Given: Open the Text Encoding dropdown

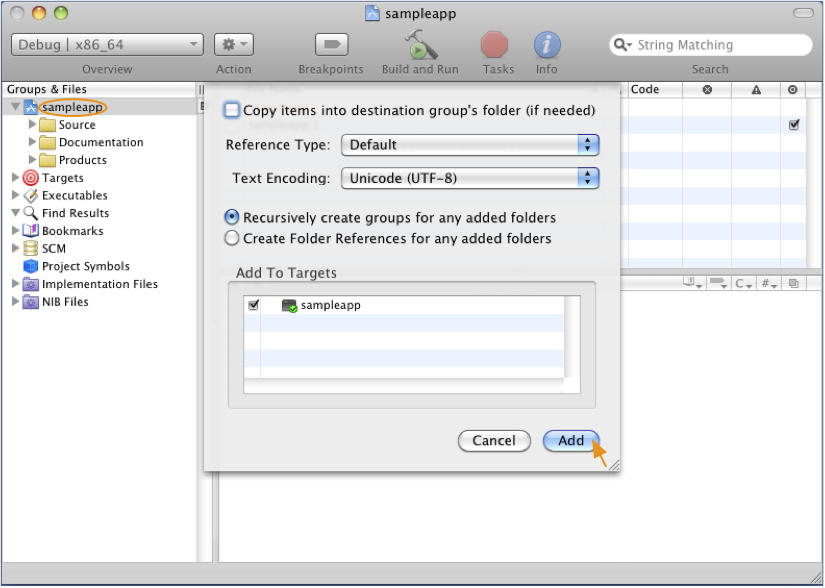Looking at the screenshot, I should pos(470,178).
